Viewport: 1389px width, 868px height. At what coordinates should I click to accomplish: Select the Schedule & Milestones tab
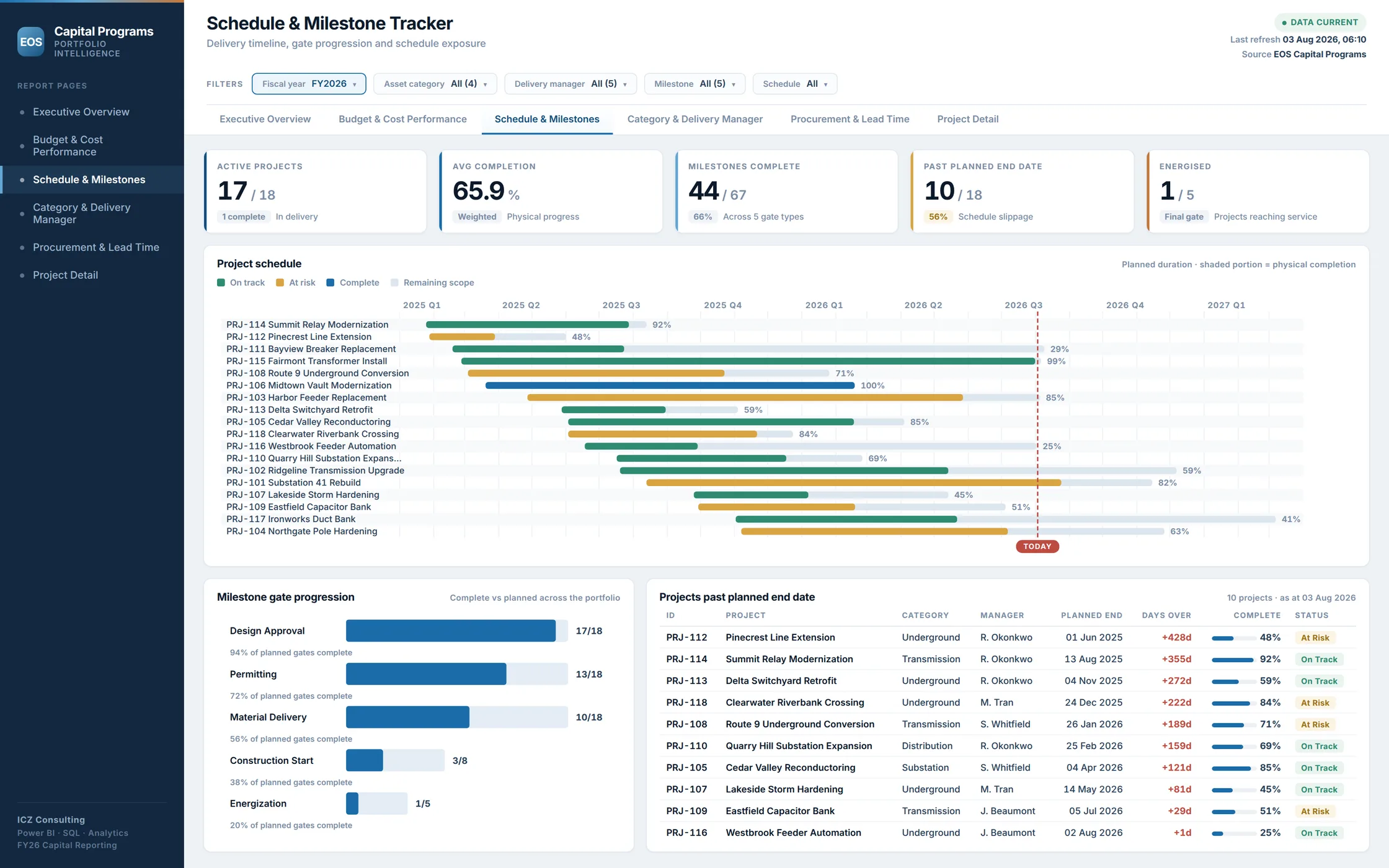[x=547, y=119]
